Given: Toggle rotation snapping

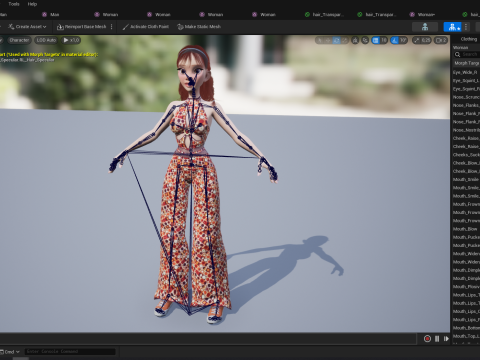Looking at the screenshot, I should coord(395,40).
